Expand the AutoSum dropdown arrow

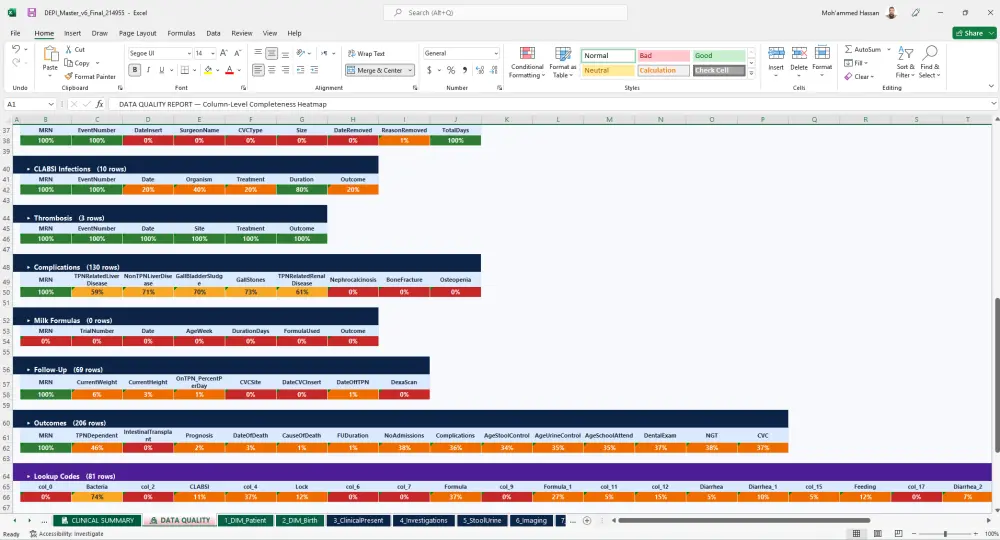coord(888,49)
